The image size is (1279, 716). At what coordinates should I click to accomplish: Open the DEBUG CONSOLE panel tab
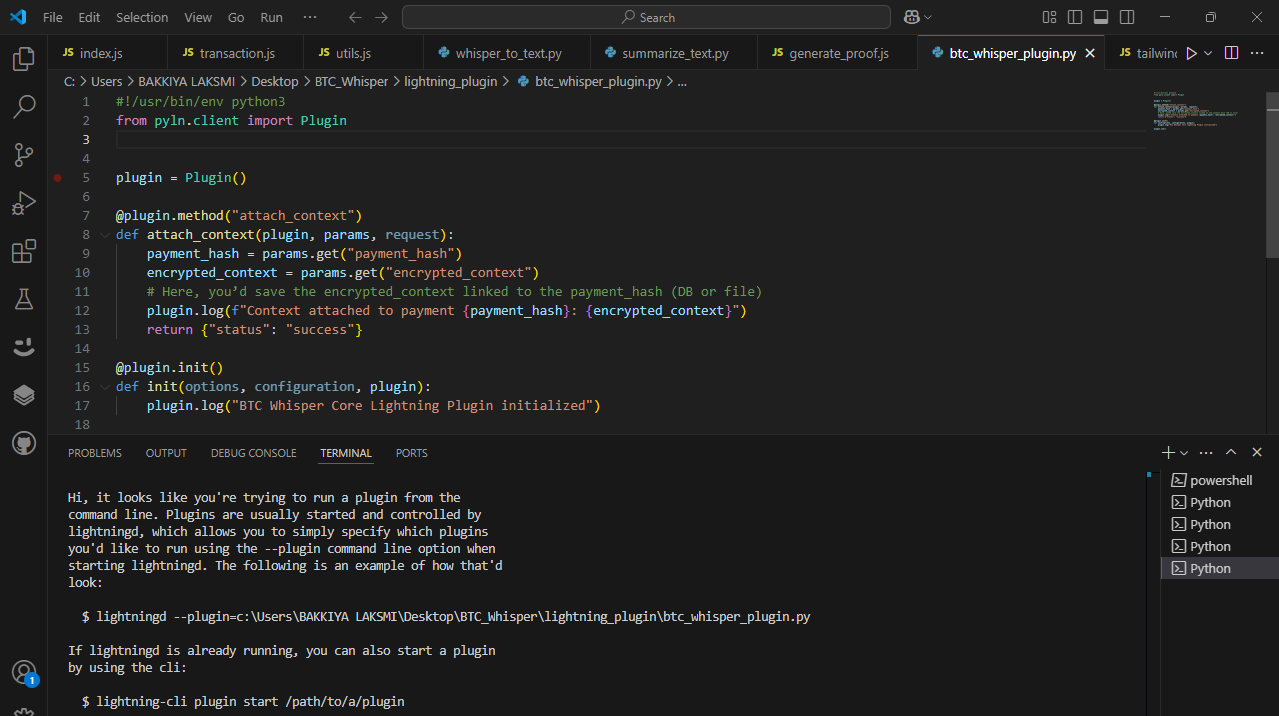(253, 453)
